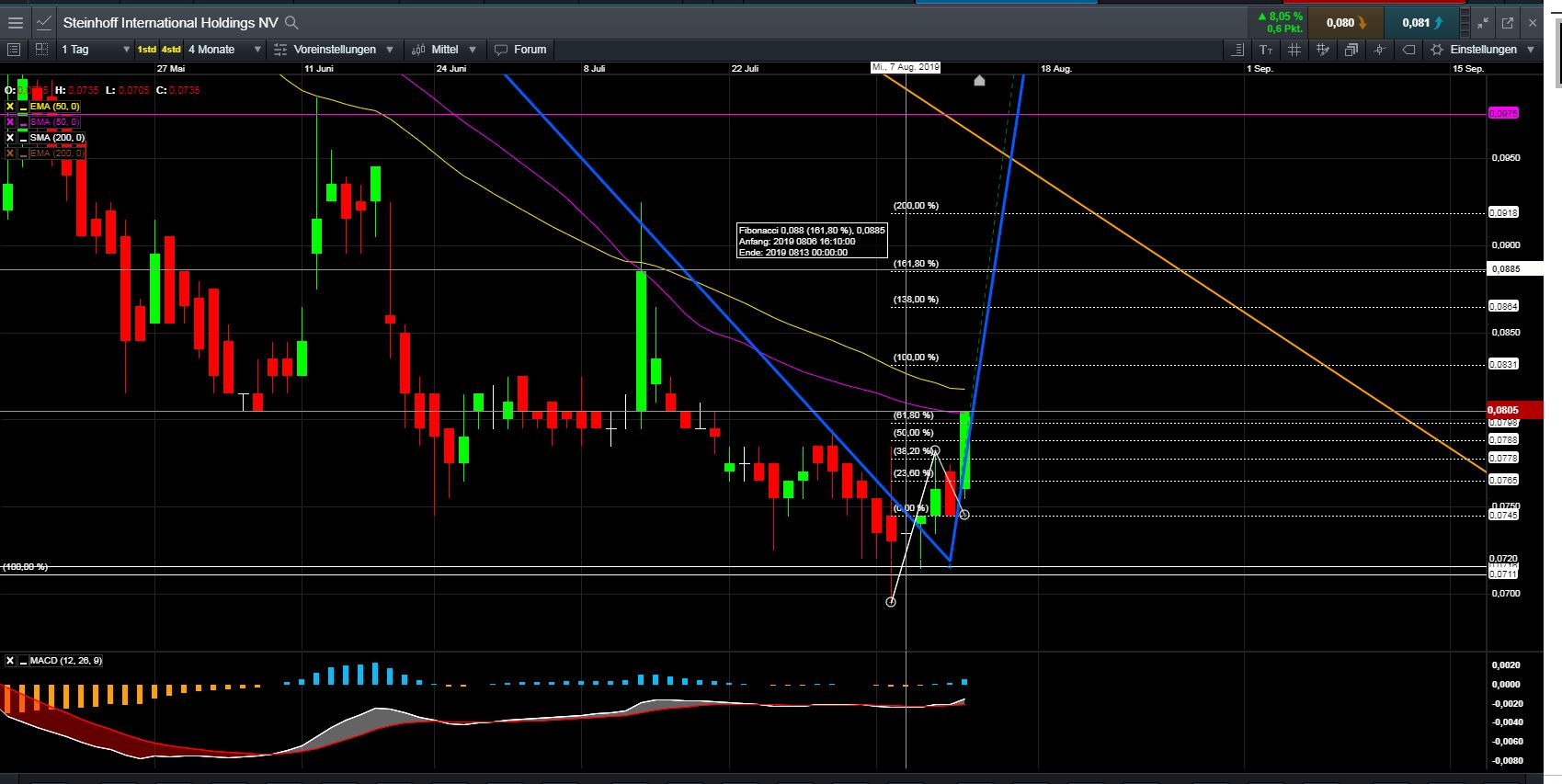1562x784 pixels.
Task: Remove the MACD (12, 26, 9) panel
Action: click(x=10, y=661)
